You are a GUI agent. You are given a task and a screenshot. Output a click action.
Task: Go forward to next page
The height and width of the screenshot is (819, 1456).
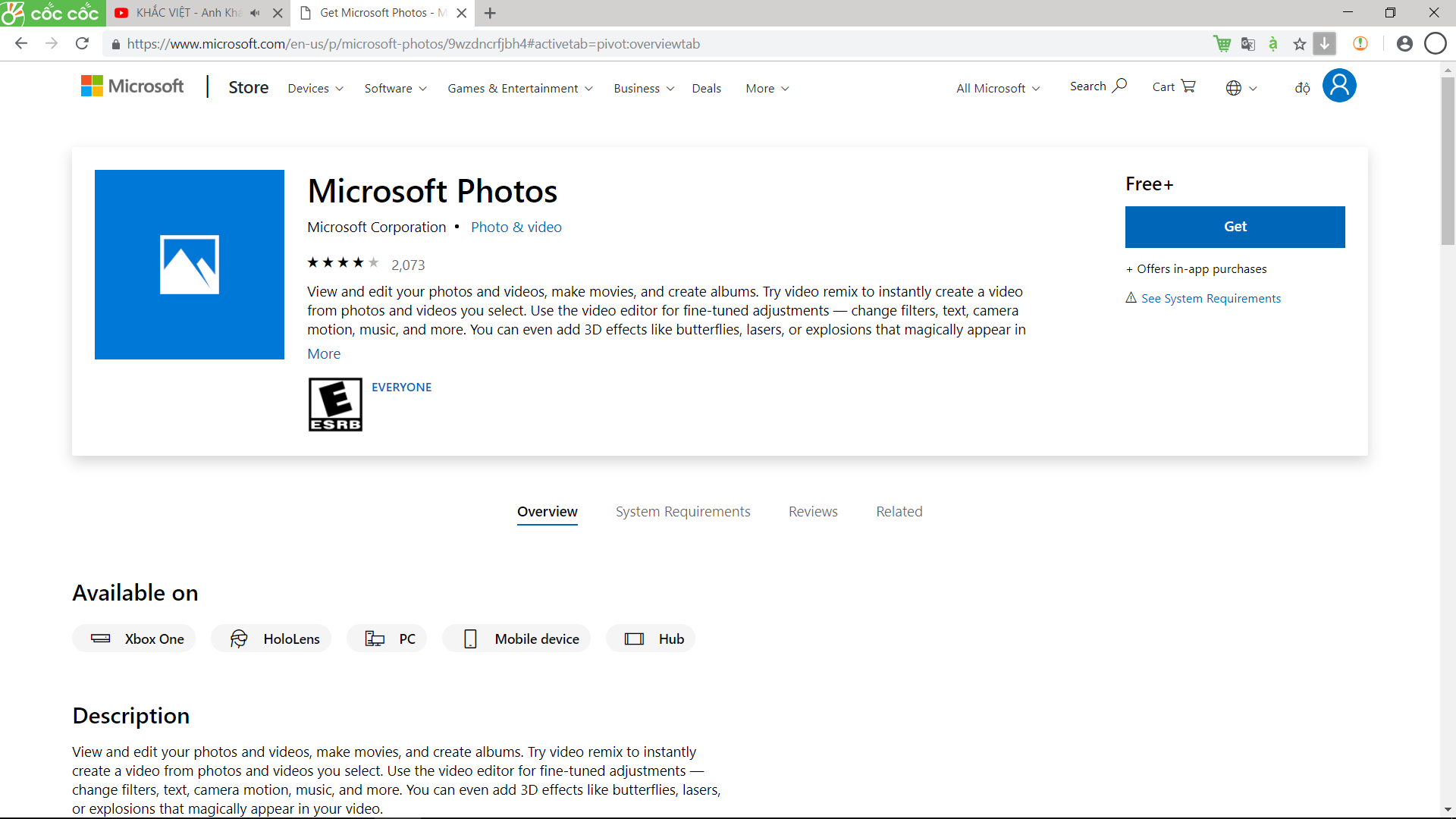pos(52,43)
